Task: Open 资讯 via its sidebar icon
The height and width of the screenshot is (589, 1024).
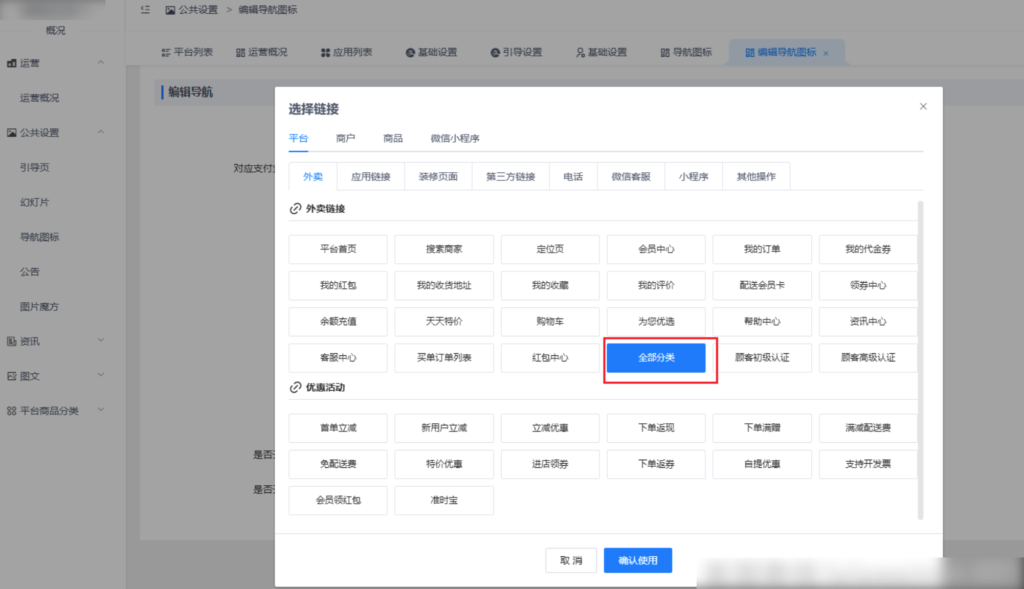Action: (x=11, y=342)
